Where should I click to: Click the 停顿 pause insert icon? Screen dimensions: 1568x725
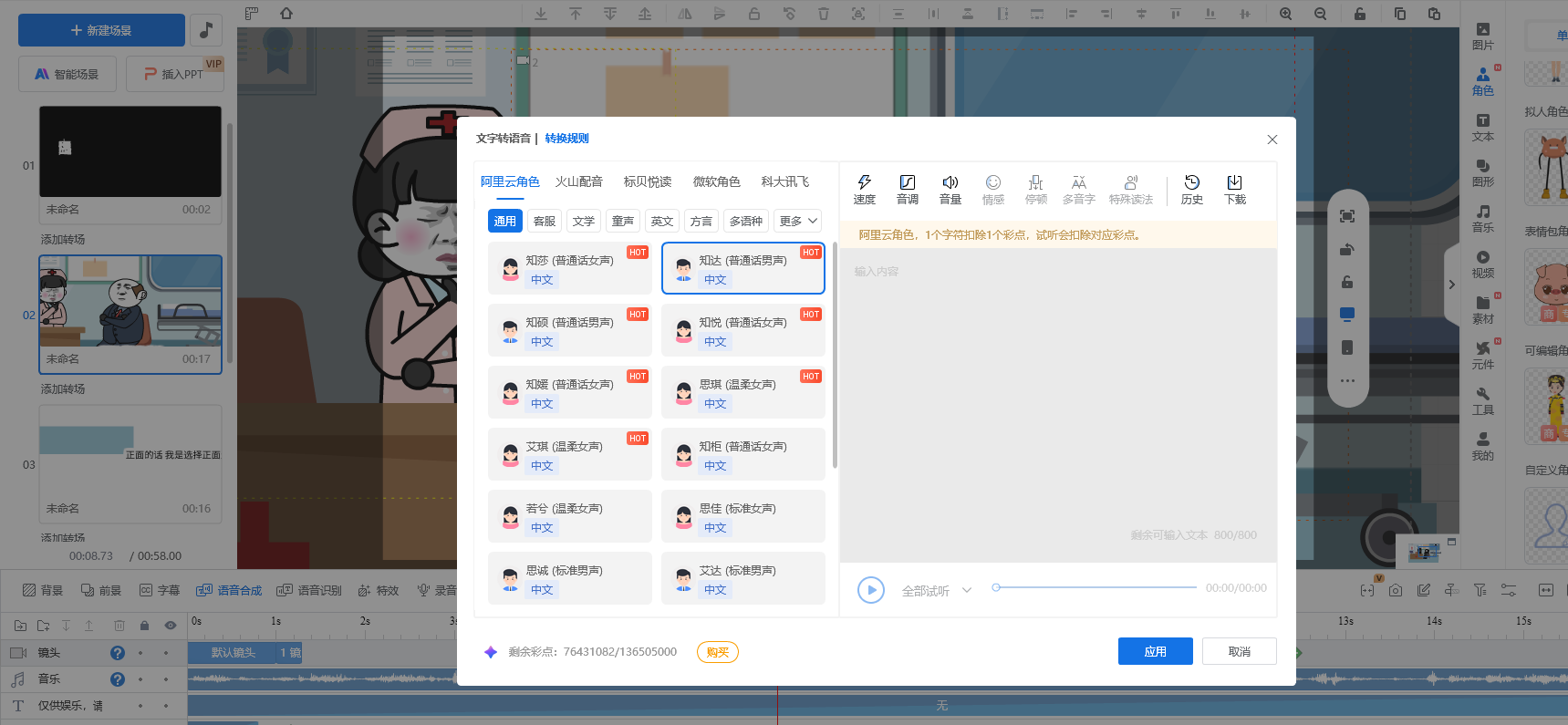[1035, 190]
